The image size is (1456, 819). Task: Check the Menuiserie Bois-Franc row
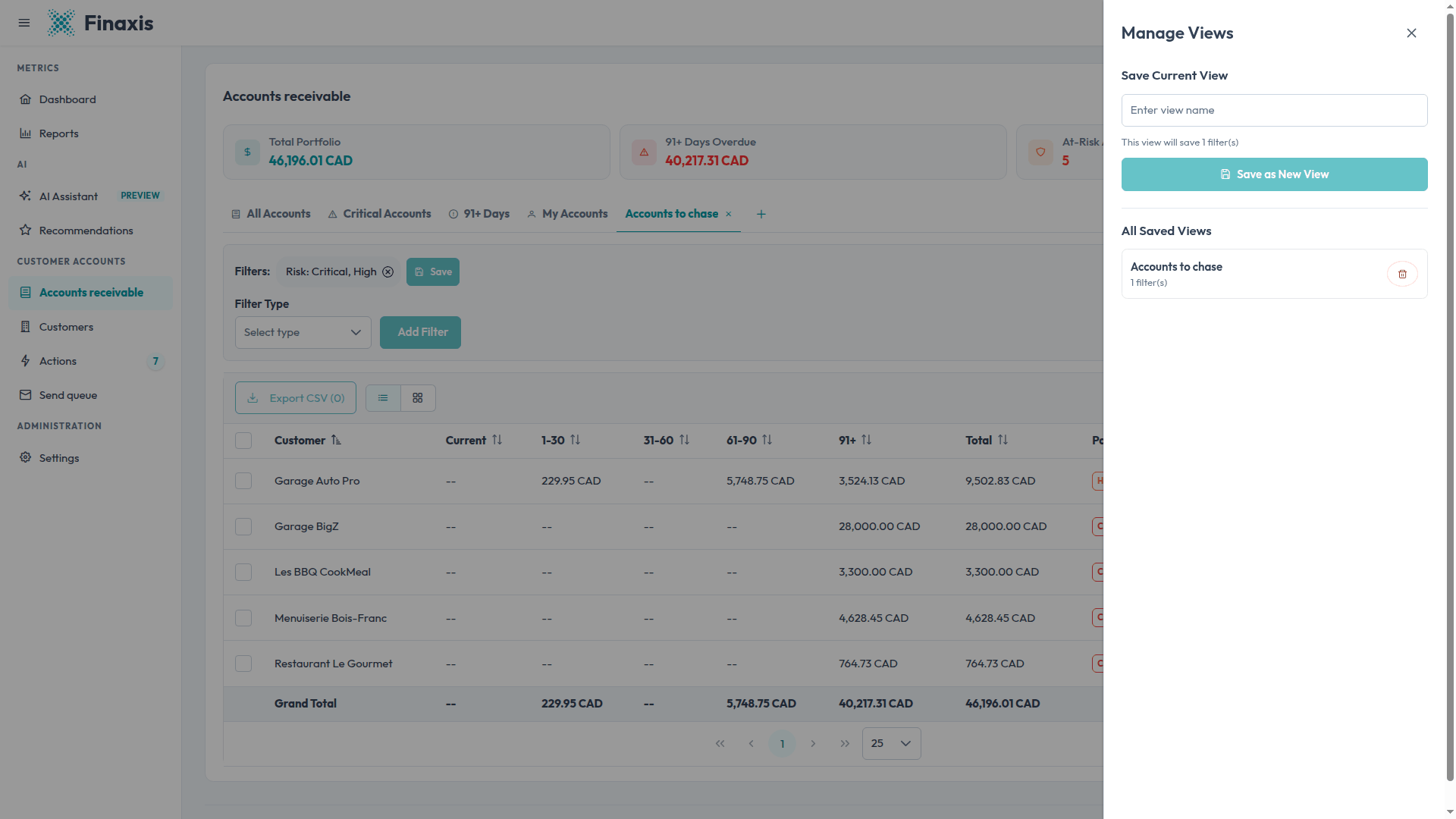(243, 618)
